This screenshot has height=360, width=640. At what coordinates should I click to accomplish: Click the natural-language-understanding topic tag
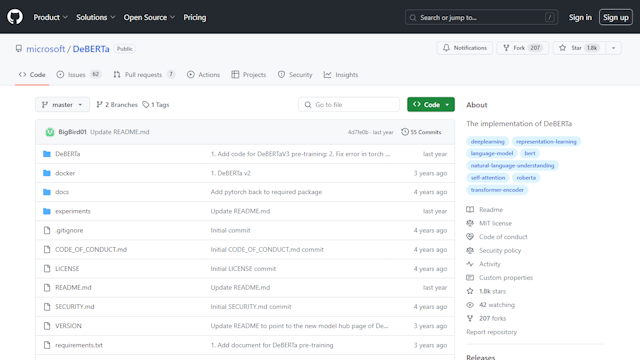(x=512, y=165)
